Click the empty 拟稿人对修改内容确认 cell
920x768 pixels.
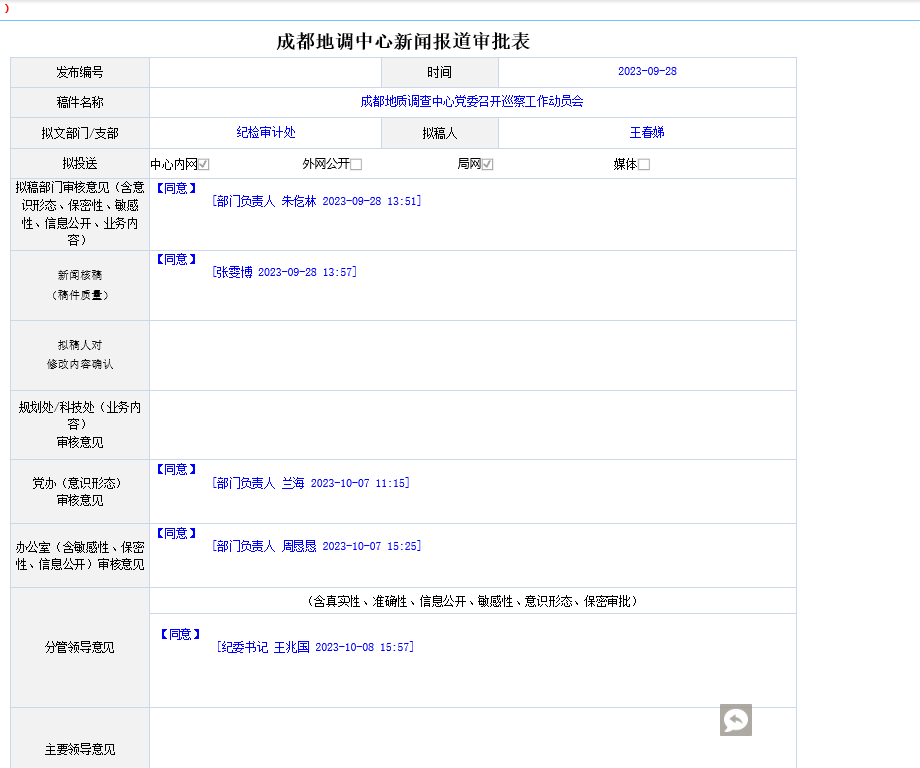[x=472, y=355]
